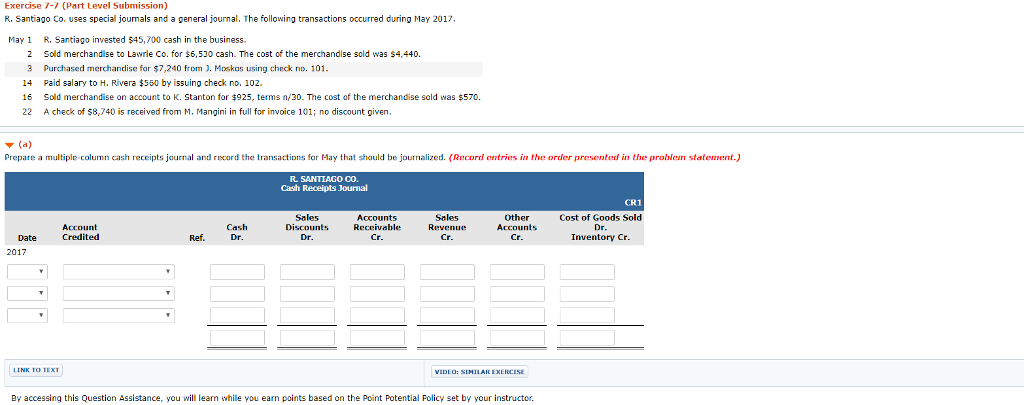The width and height of the screenshot is (1024, 405).
Task: Open the VIDEO: SIMILAR EXERCISE link
Action: [x=480, y=371]
